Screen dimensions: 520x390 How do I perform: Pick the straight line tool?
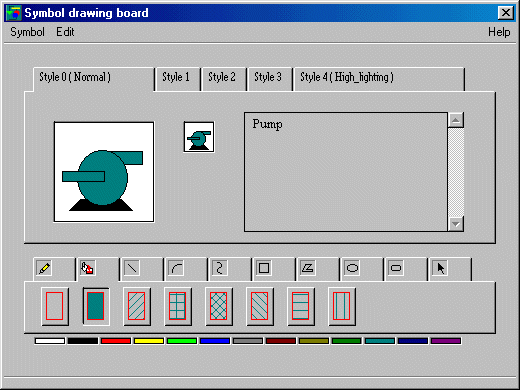point(132,268)
